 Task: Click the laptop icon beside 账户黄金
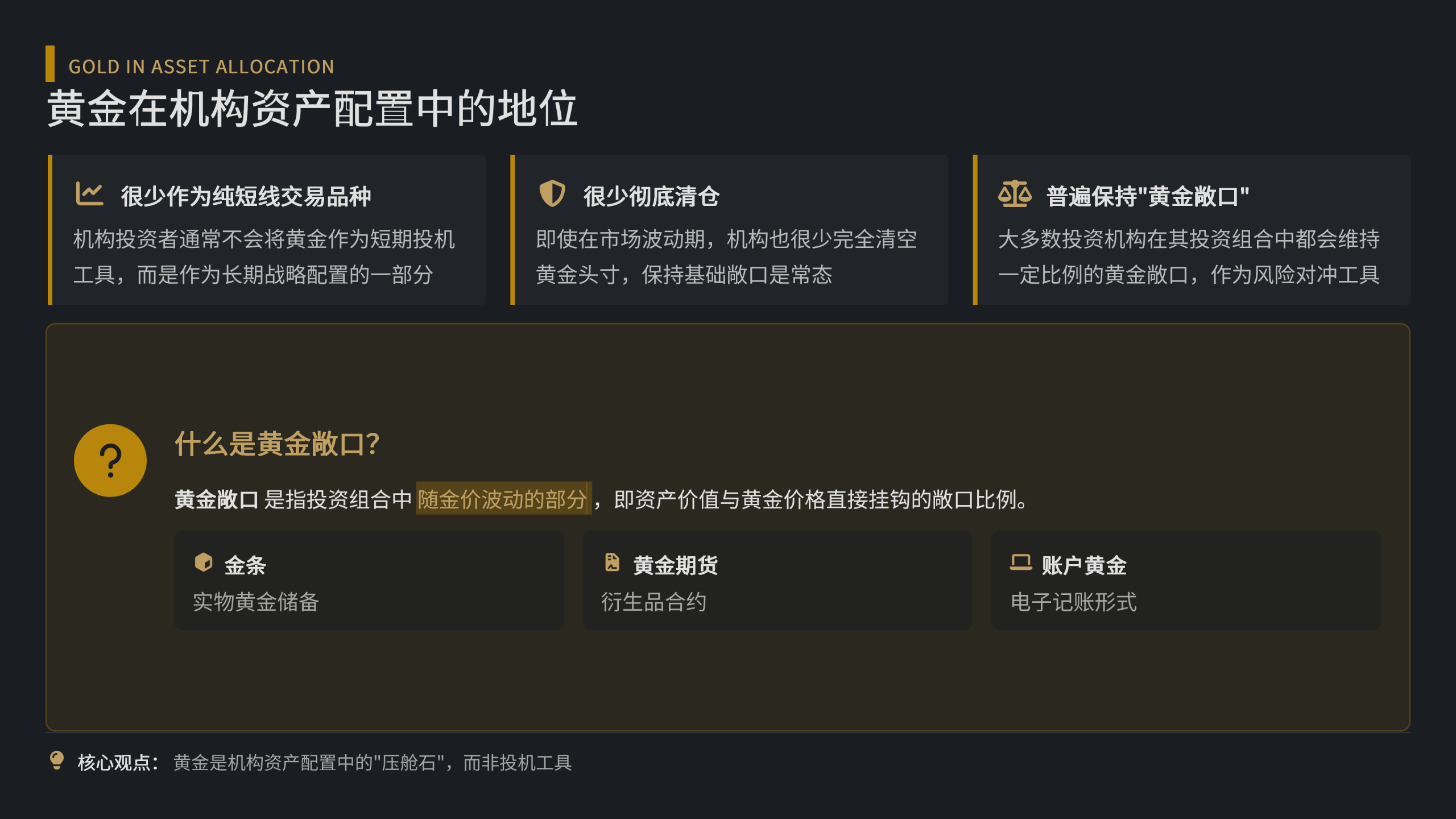click(1020, 562)
